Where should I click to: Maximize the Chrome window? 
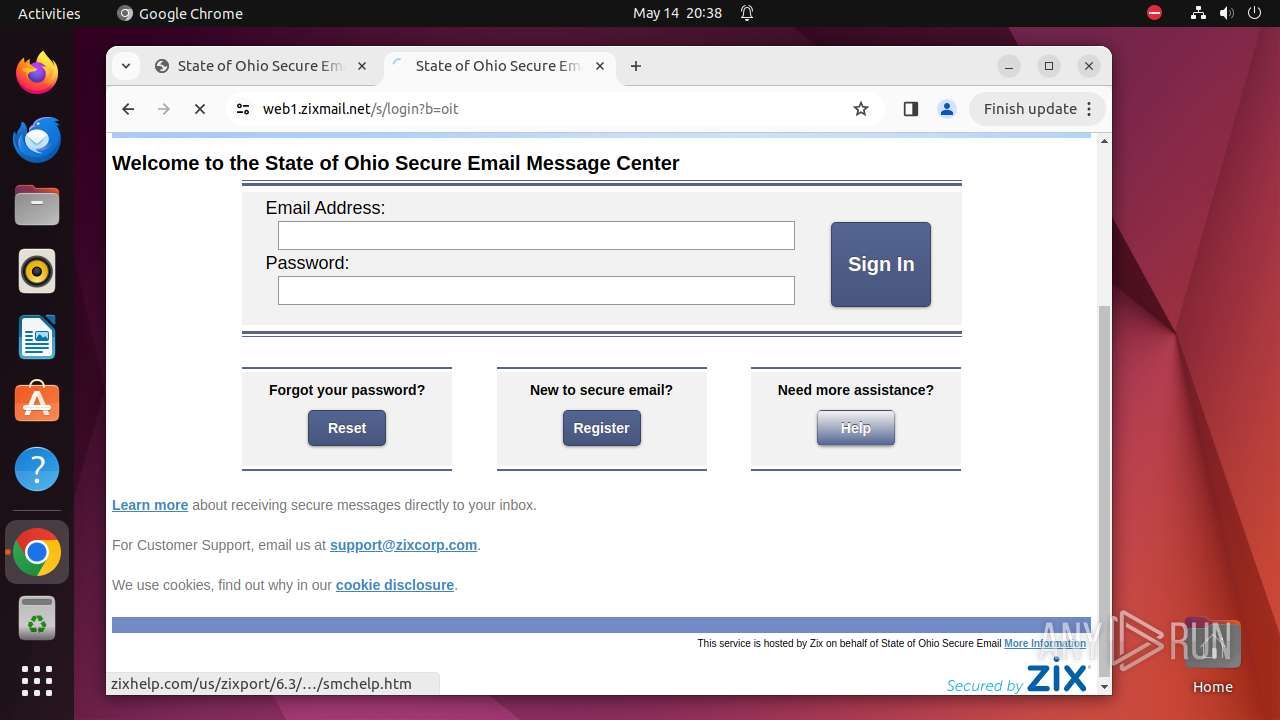1049,66
